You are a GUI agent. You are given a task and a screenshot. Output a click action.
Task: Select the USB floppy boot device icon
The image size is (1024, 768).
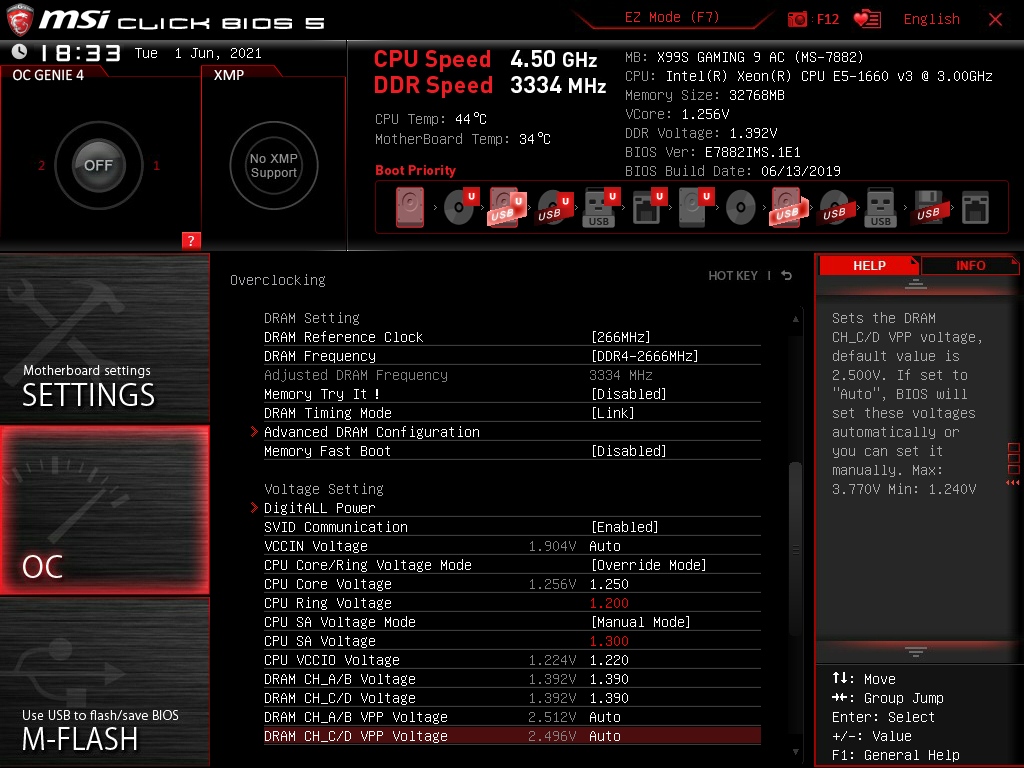[929, 207]
